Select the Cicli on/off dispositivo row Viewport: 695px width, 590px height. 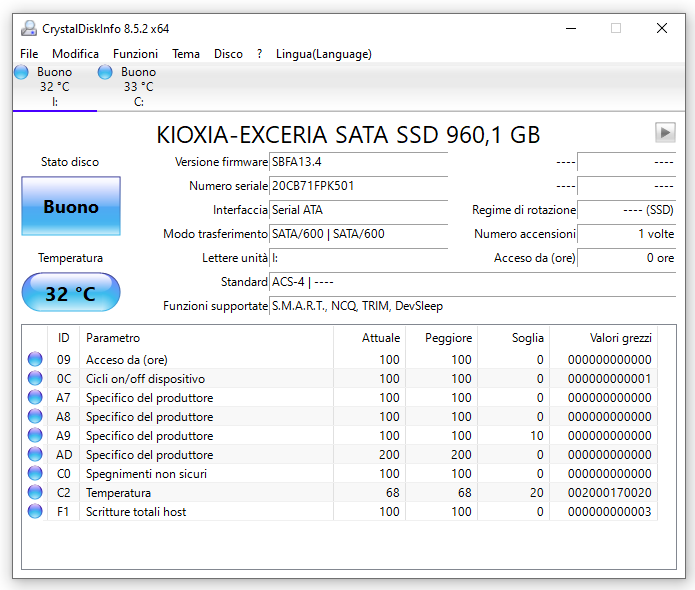pos(340,379)
